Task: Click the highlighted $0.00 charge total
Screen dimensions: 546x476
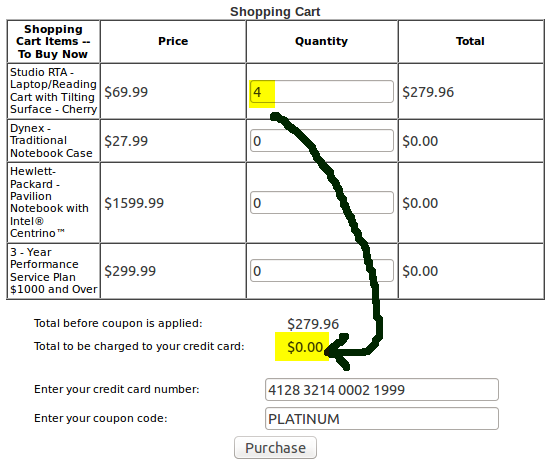Action: (x=305, y=347)
